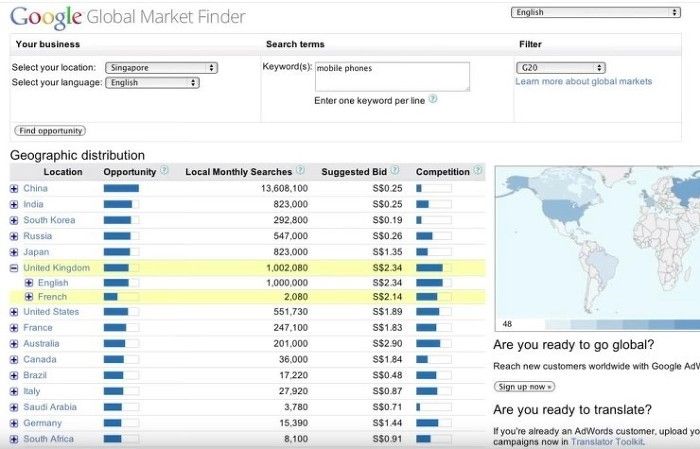
Task: Click help icon beside Enter one keyword per line
Action: pos(433,100)
